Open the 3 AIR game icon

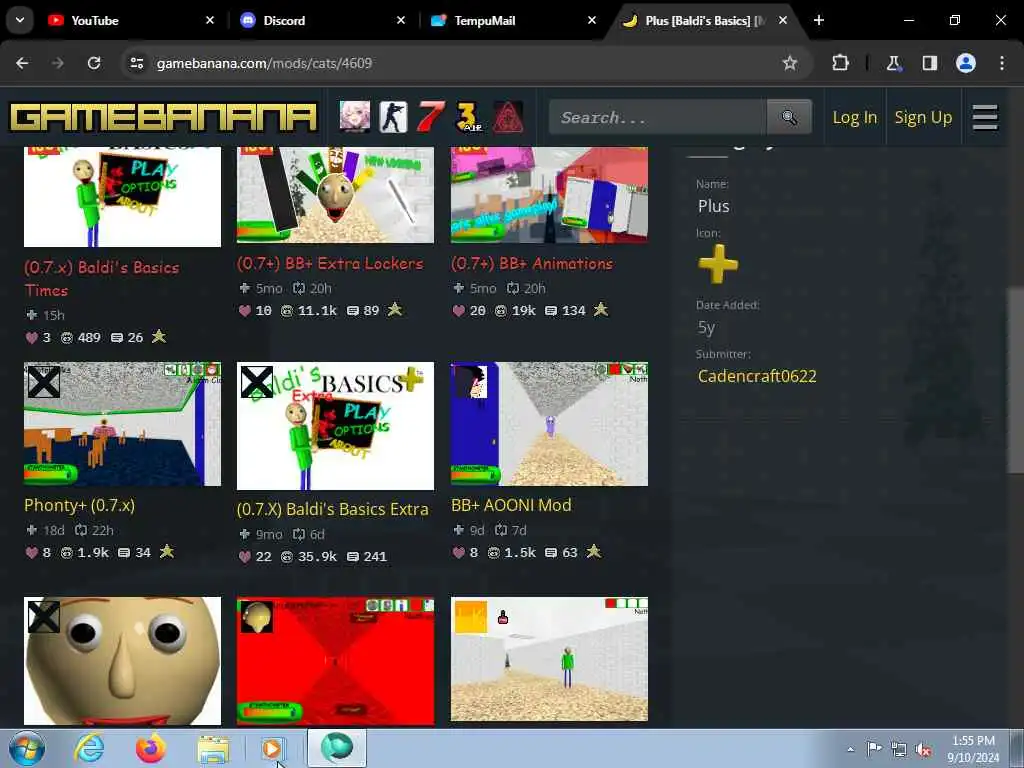click(469, 117)
